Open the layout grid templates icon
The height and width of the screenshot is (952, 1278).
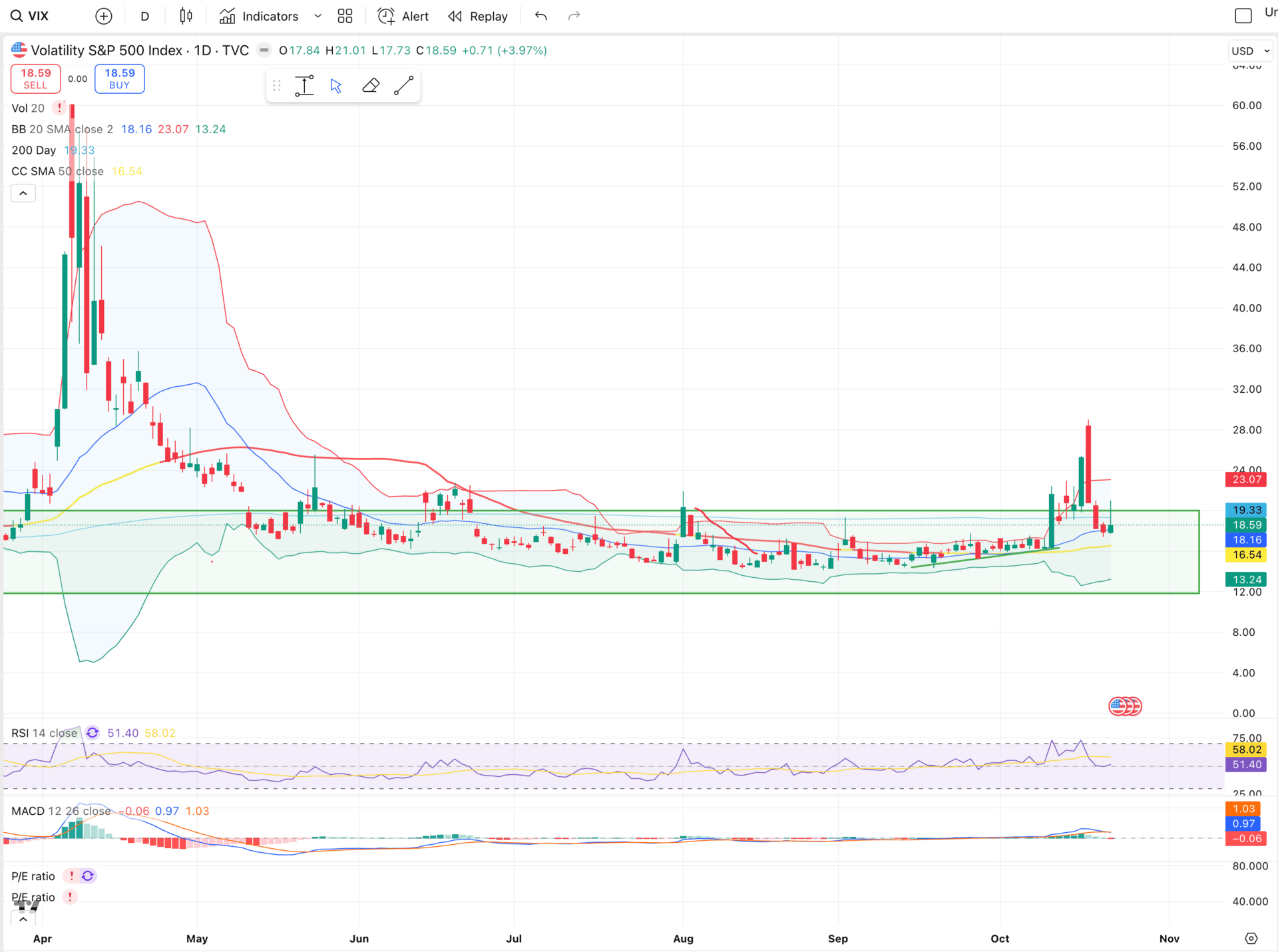[x=345, y=16]
